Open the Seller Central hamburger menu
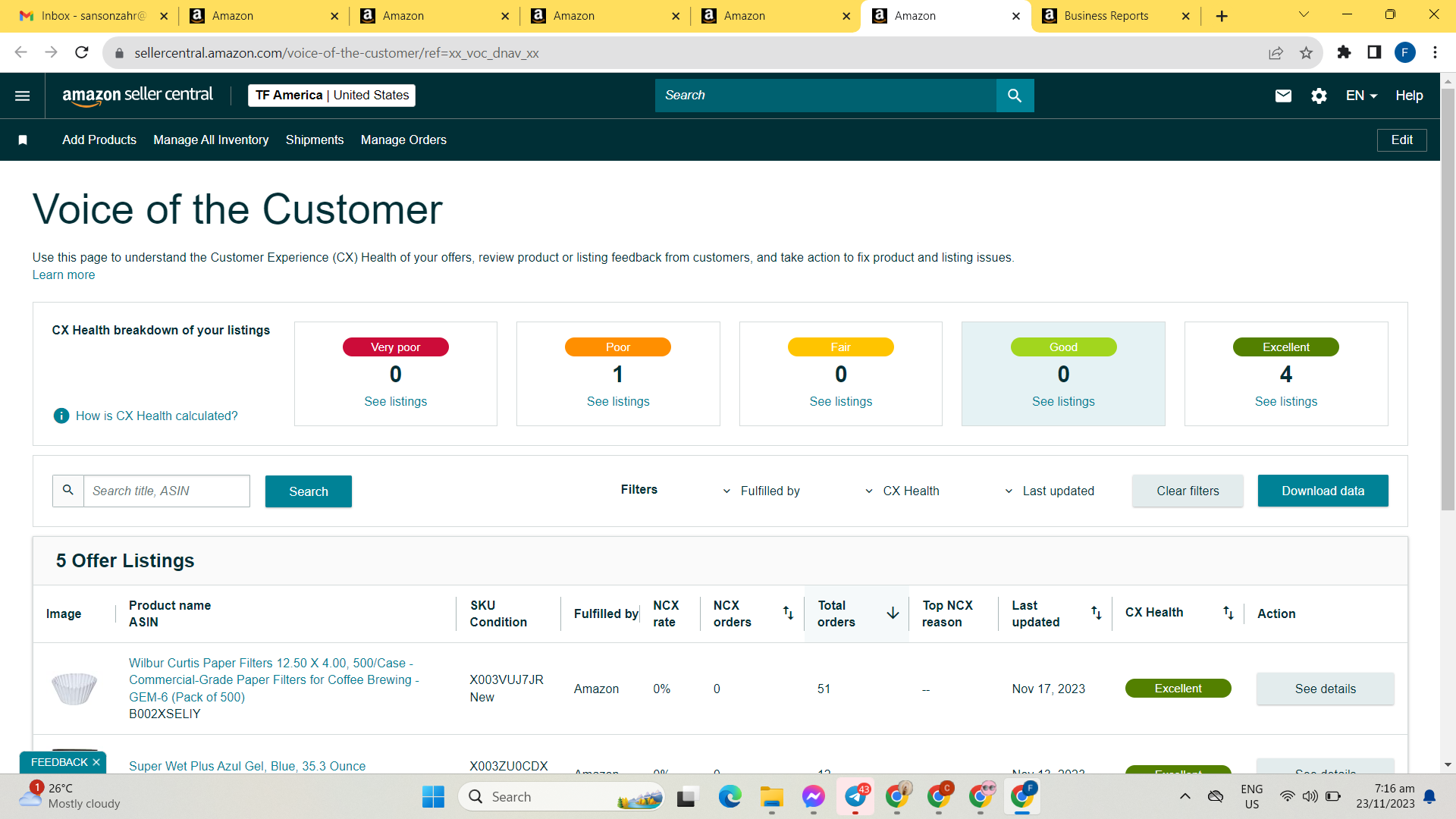The height and width of the screenshot is (819, 1456). point(23,96)
